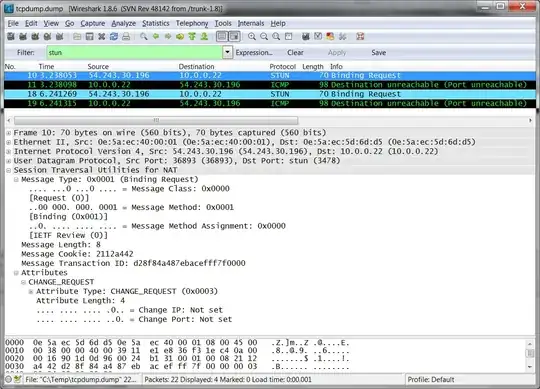Expand the Ethernet II tree node

9,142
